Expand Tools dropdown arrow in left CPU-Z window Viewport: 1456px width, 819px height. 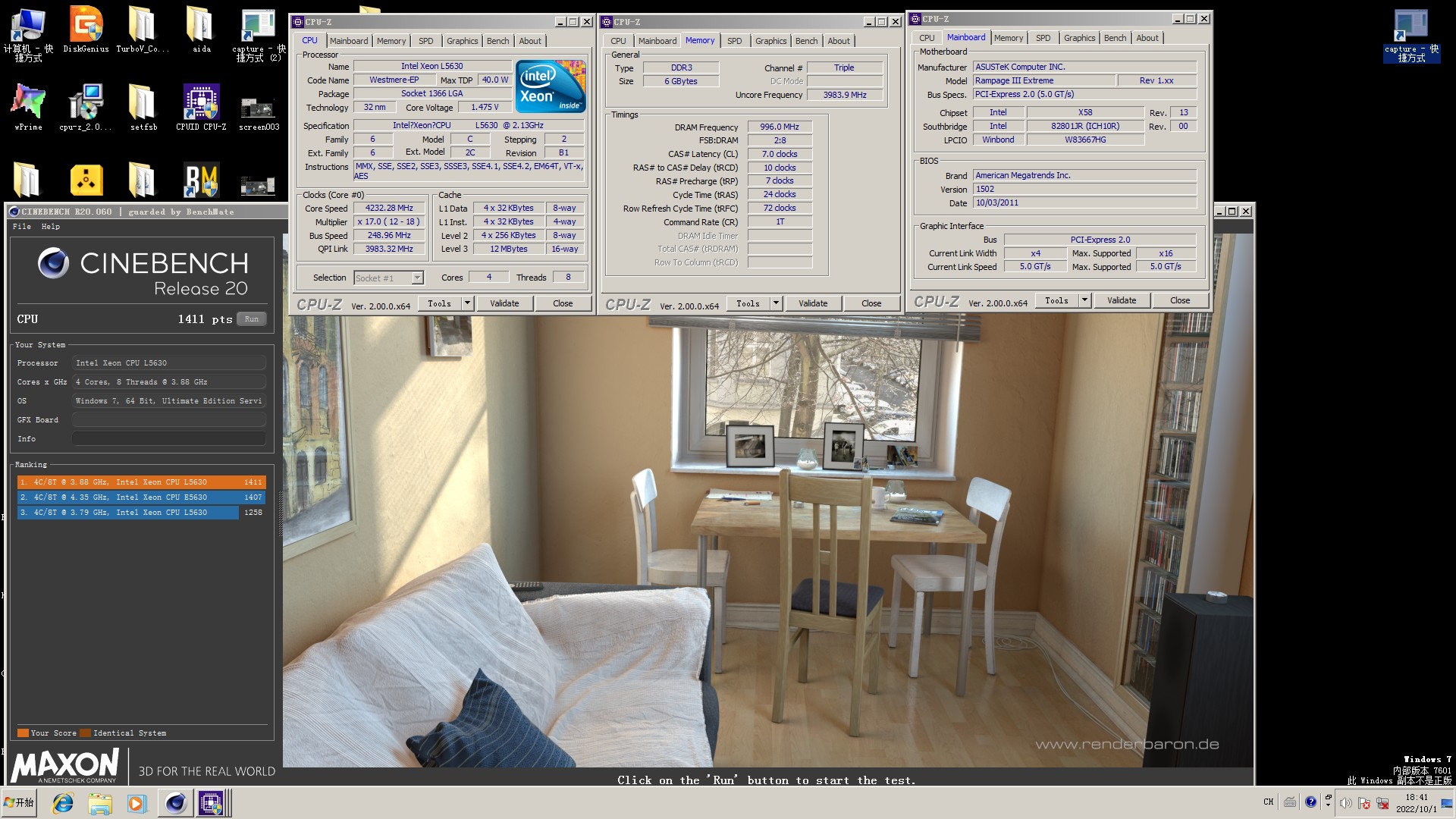pyautogui.click(x=467, y=303)
